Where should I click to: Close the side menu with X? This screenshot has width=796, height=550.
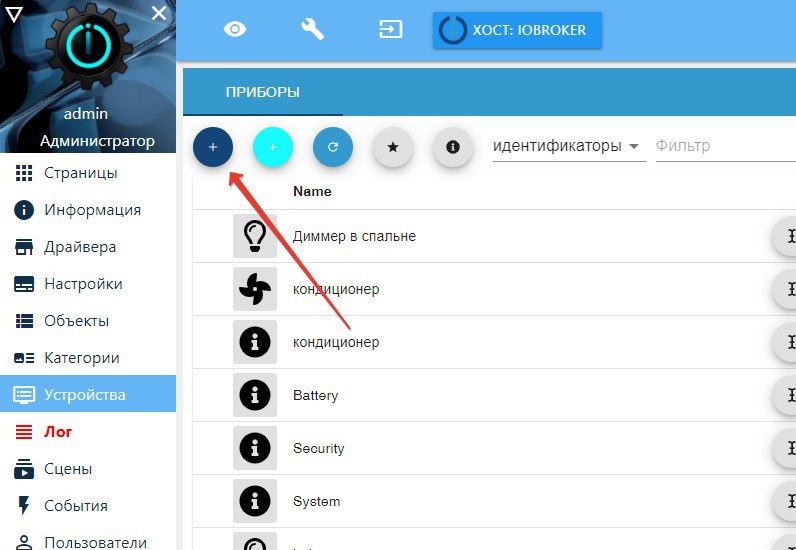[x=159, y=13]
